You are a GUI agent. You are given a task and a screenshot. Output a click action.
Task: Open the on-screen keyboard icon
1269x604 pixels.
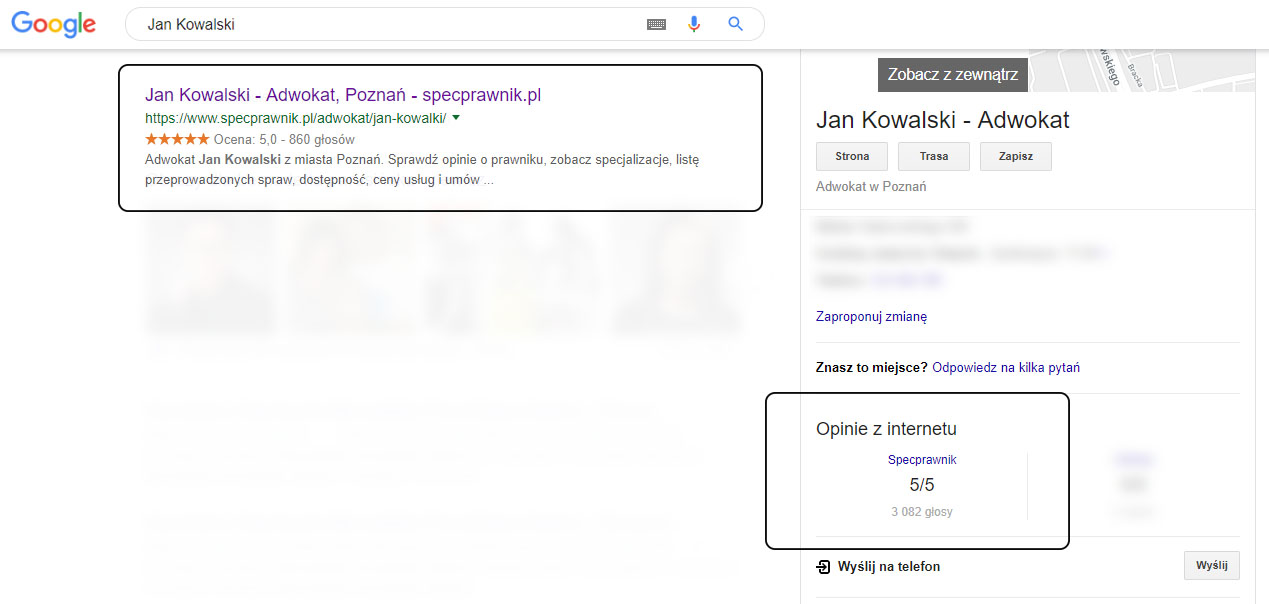point(656,24)
